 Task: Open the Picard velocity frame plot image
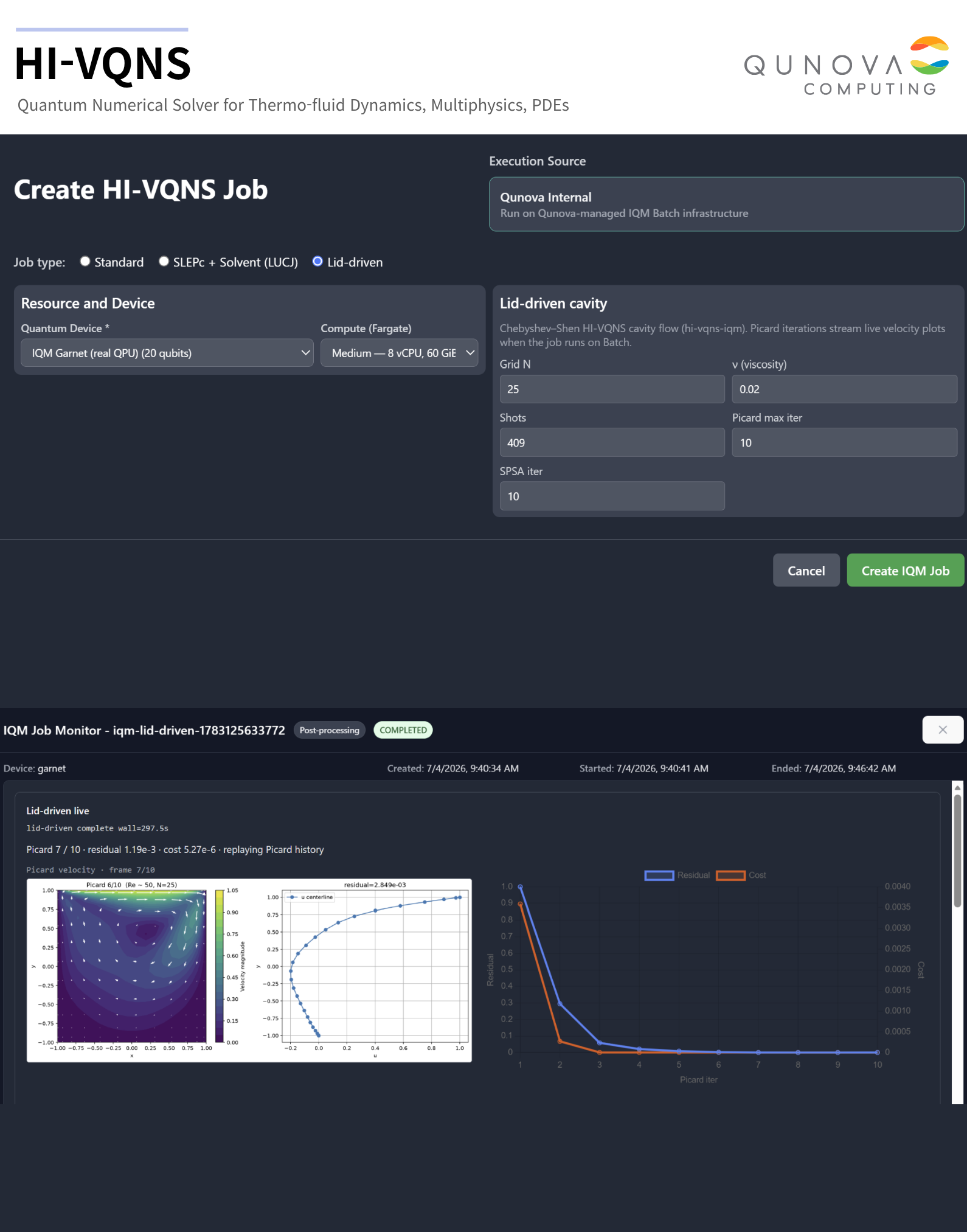click(x=249, y=970)
